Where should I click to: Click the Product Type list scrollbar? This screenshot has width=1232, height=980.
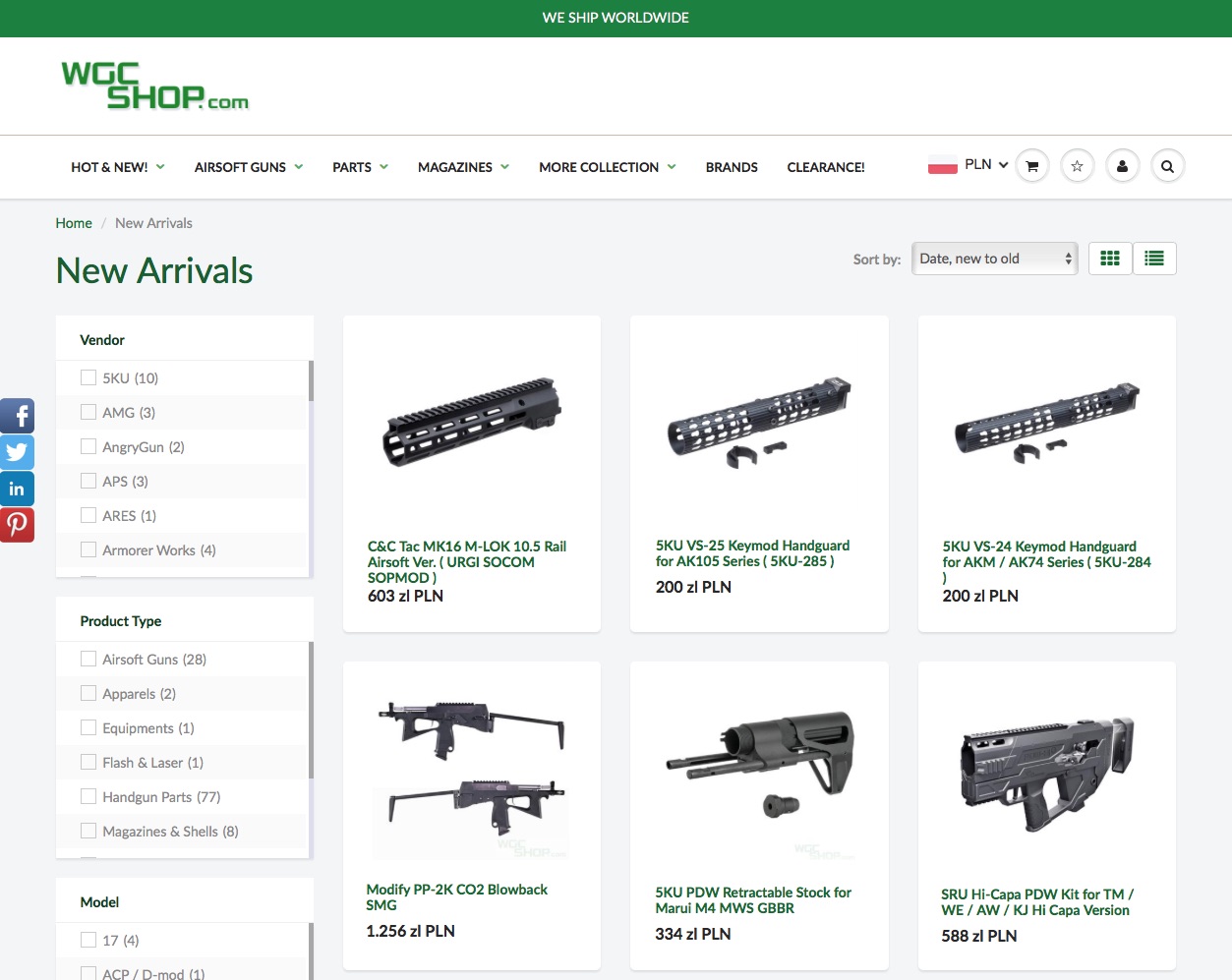point(311,710)
